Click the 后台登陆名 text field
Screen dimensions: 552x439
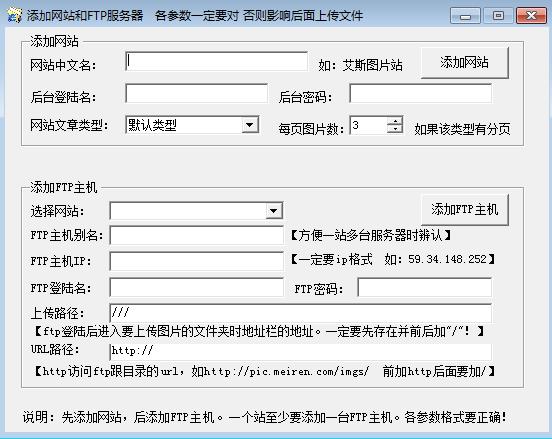(x=196, y=93)
